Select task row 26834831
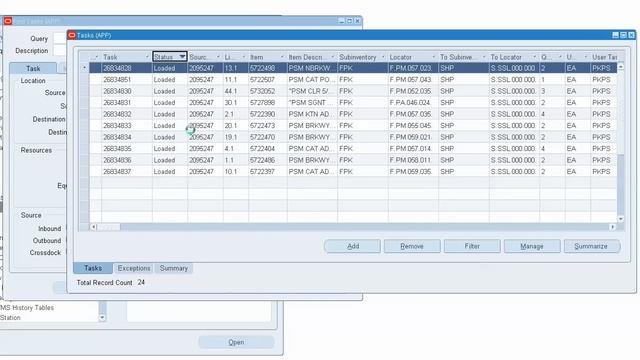640x360 pixels. 353,102
